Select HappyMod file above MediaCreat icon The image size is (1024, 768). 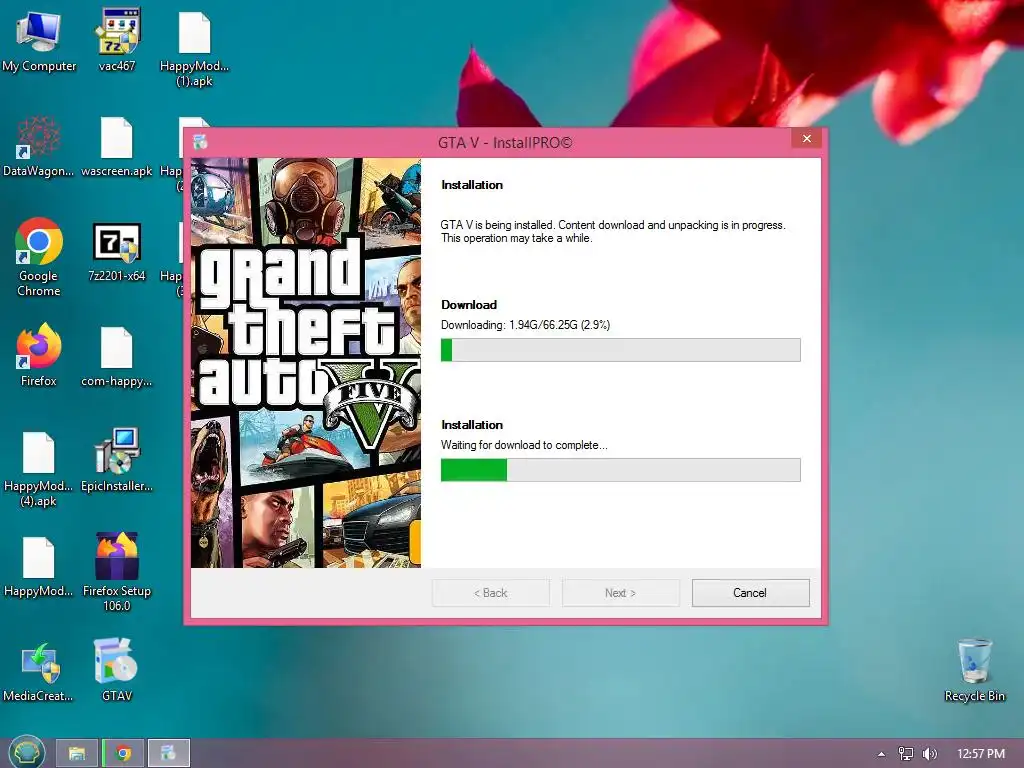click(39, 566)
